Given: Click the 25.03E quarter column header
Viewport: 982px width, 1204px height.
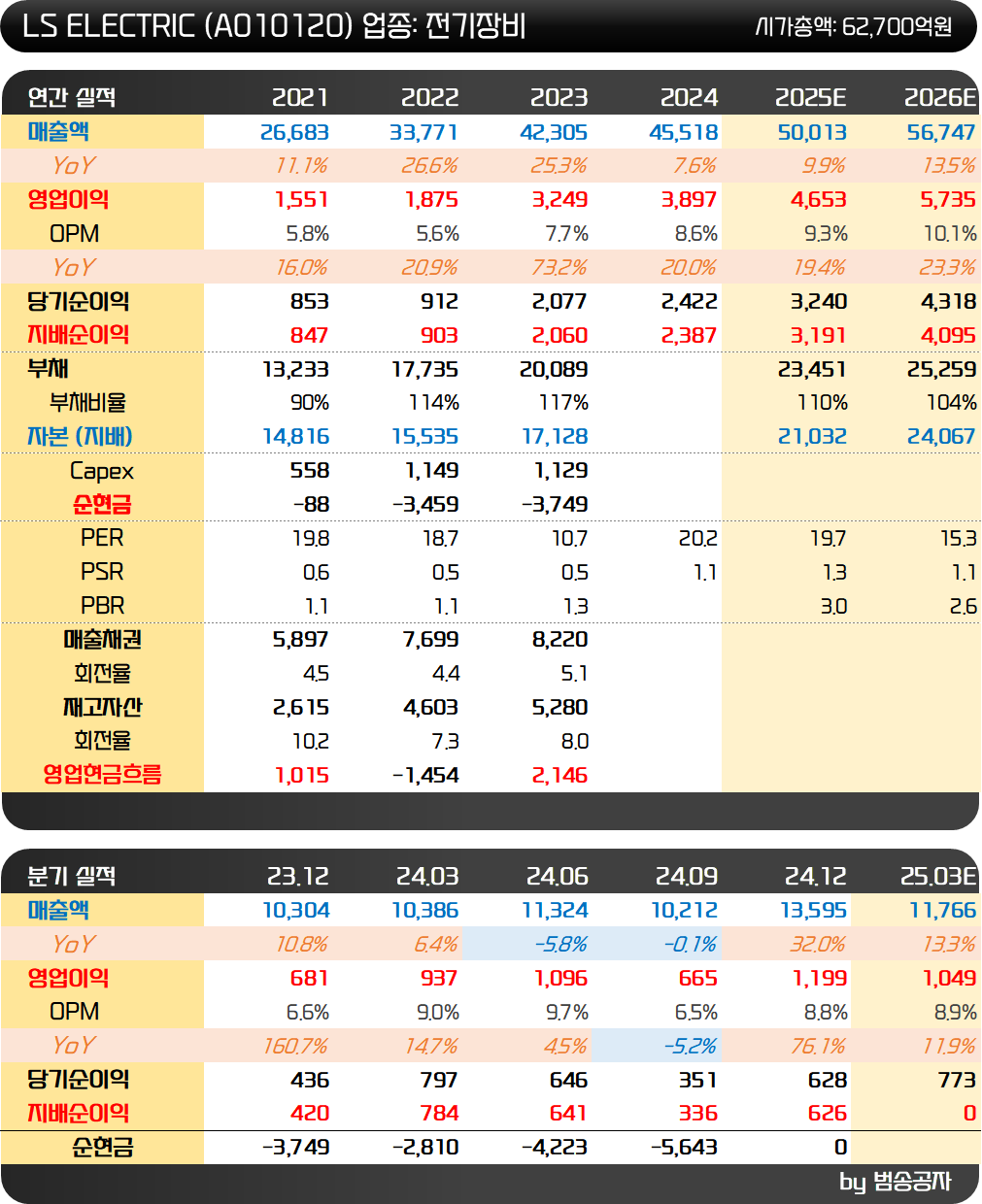Looking at the screenshot, I should point(938,876).
